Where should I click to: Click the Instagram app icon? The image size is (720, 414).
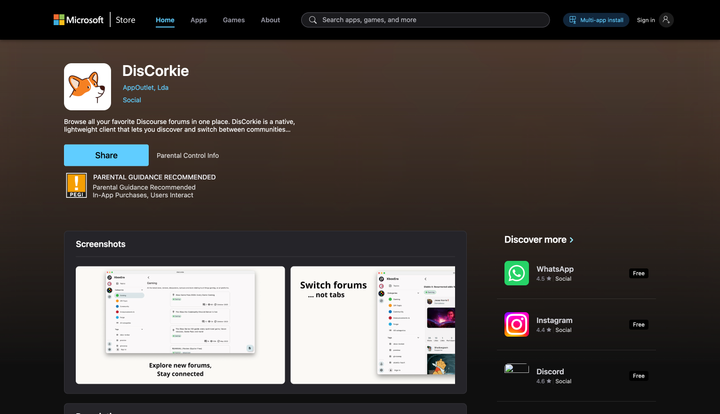[x=517, y=324]
